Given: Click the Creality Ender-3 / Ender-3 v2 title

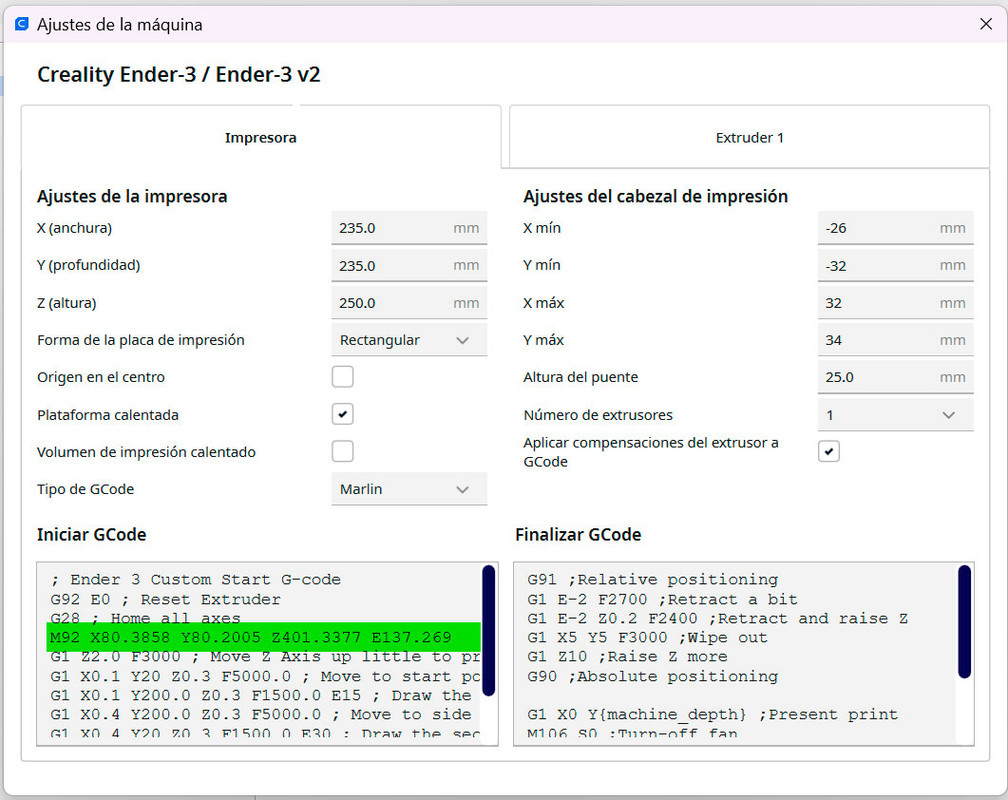Looking at the screenshot, I should (x=179, y=75).
